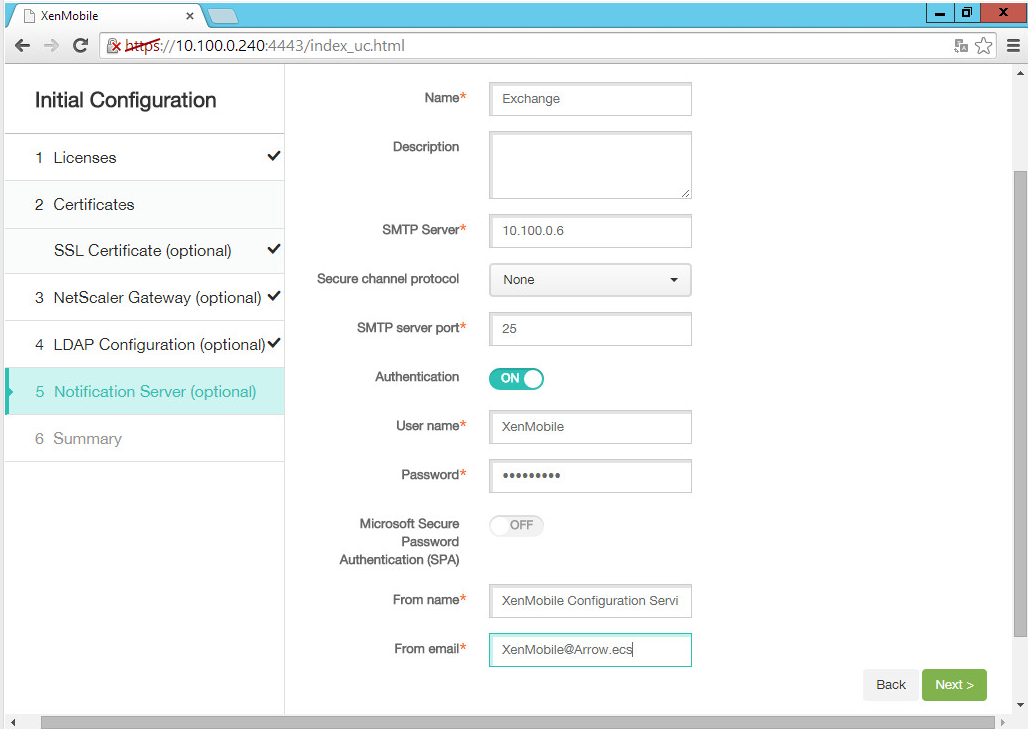The height and width of the screenshot is (729, 1028).
Task: Turn off the Authentication toggle
Action: 516,378
